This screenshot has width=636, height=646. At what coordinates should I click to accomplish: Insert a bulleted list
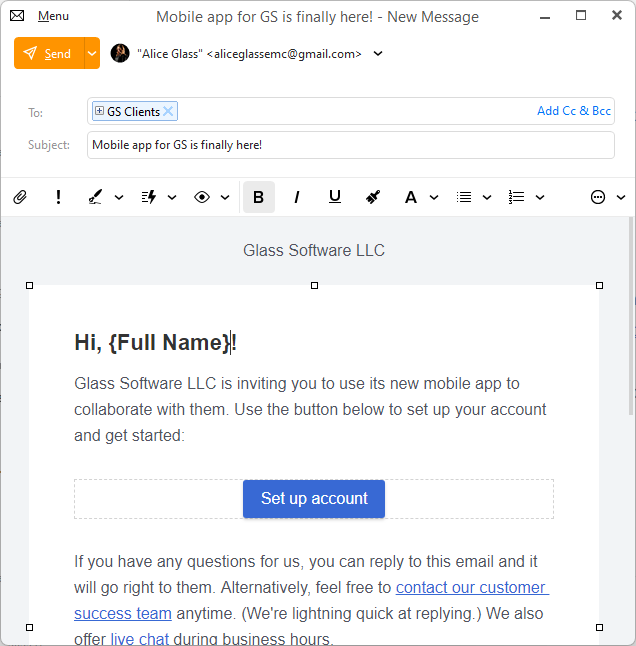pos(464,197)
